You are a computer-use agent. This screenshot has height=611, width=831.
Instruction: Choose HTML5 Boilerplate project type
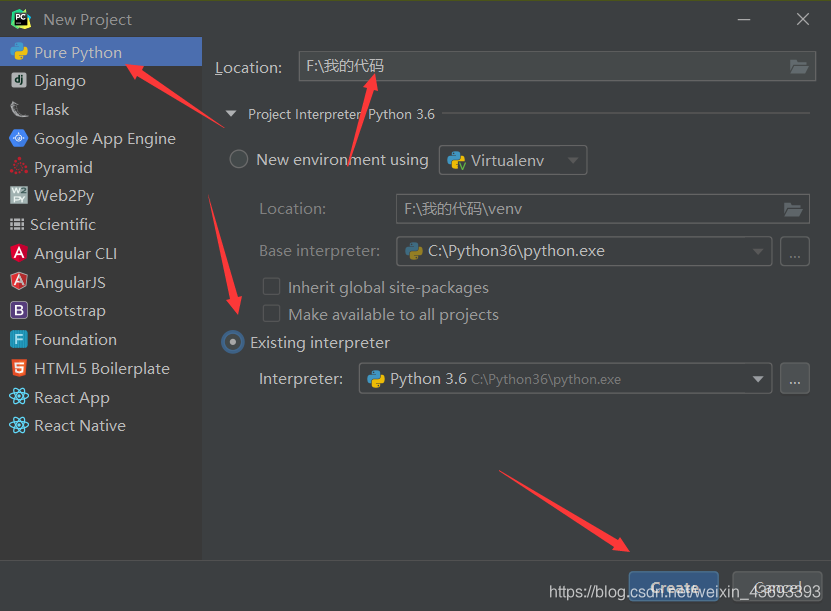coord(101,368)
